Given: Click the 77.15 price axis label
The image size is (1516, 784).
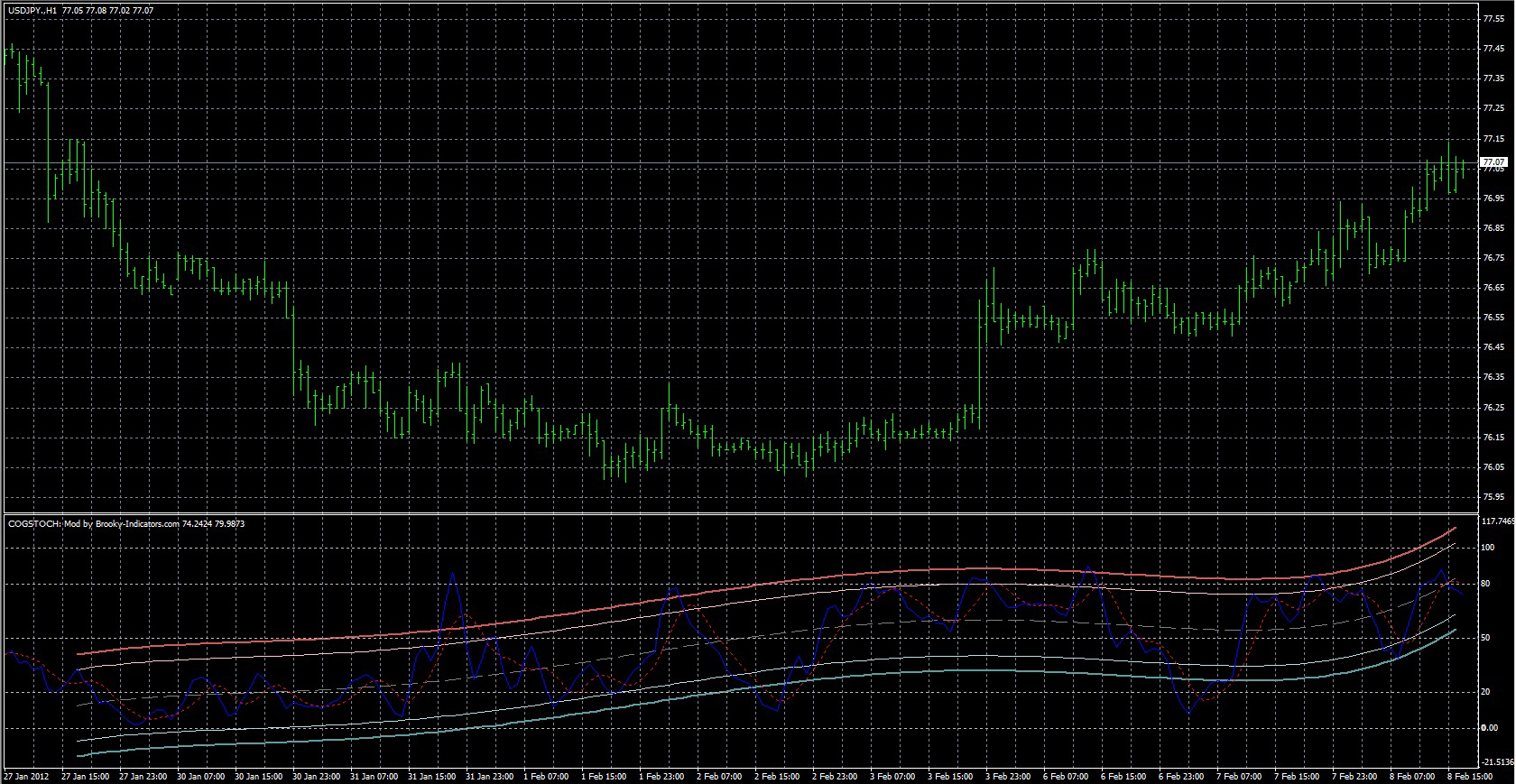Looking at the screenshot, I should (x=1493, y=139).
